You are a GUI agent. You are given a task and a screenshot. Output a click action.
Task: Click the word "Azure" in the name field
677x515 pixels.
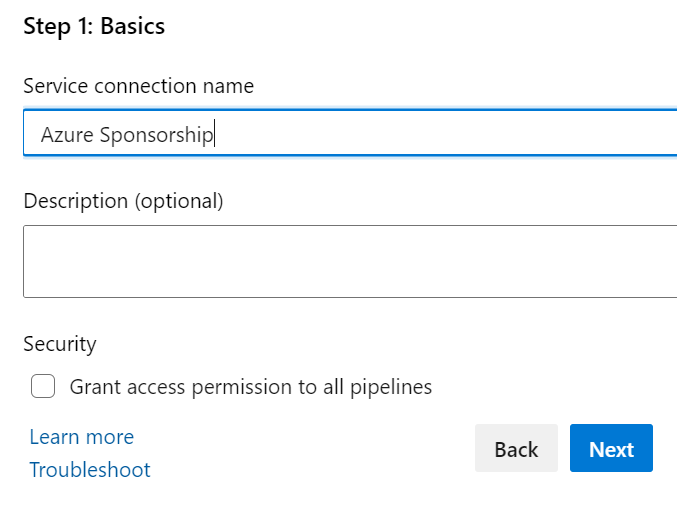tap(67, 135)
